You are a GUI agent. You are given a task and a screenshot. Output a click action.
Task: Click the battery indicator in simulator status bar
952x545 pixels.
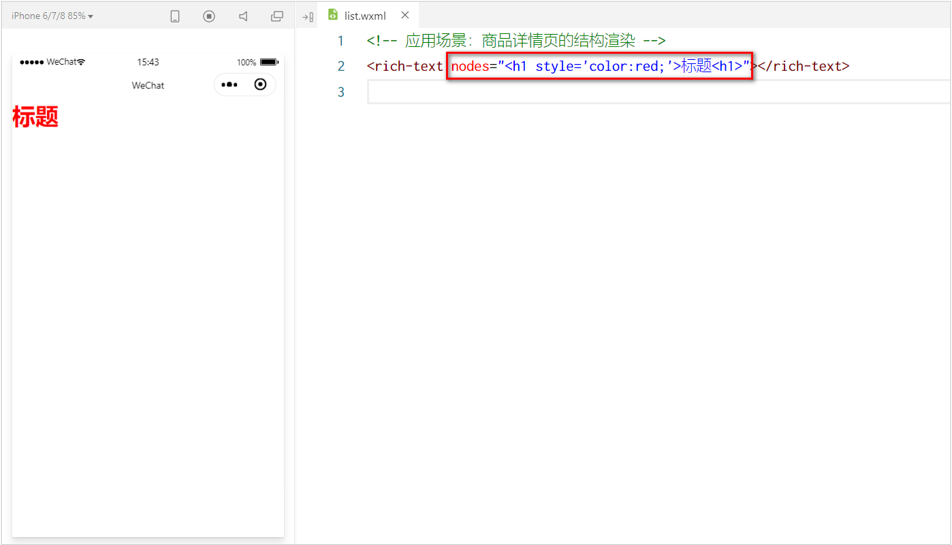pos(268,62)
